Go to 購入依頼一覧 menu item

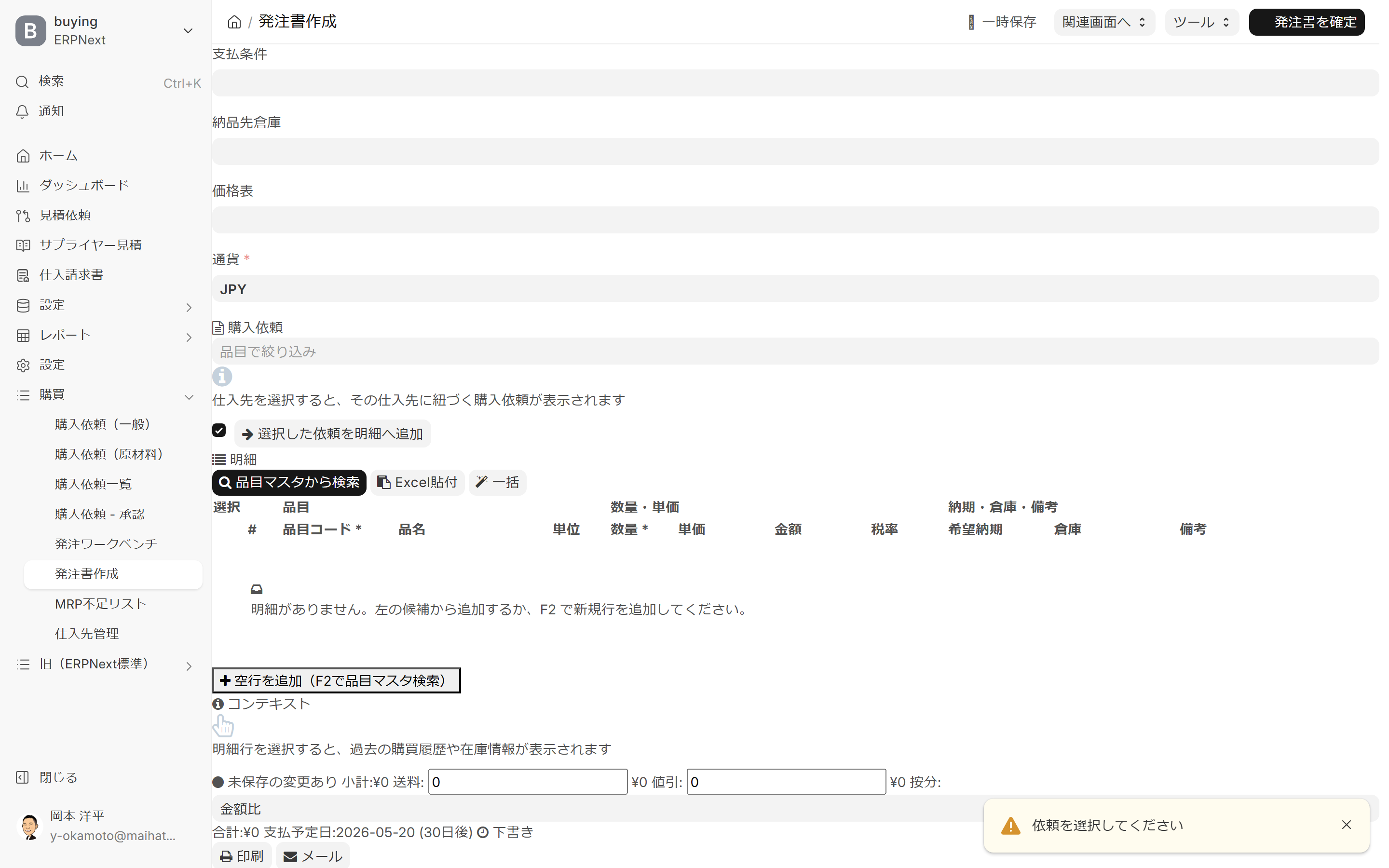tap(94, 484)
